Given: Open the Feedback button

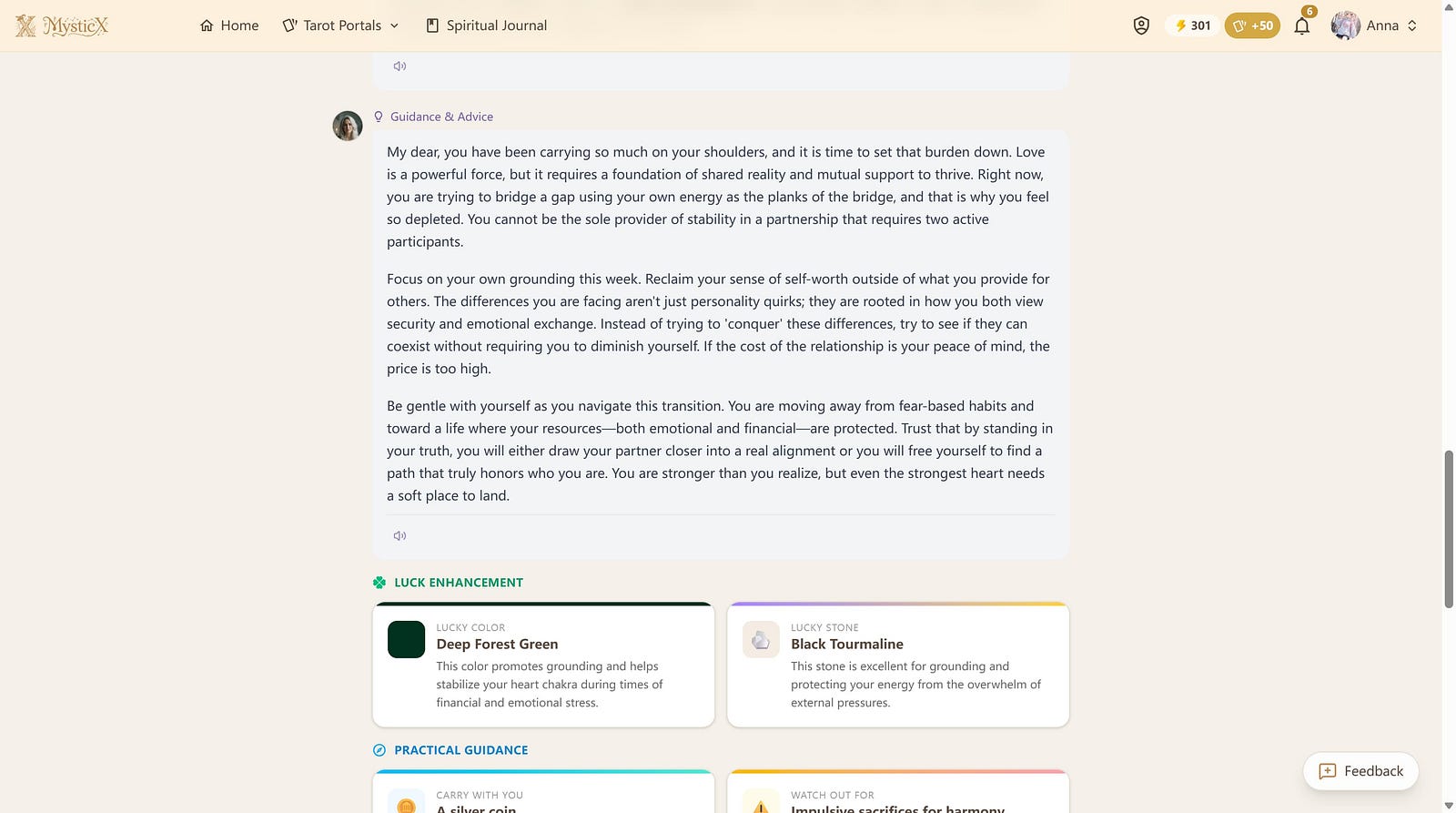Looking at the screenshot, I should click(x=1360, y=771).
